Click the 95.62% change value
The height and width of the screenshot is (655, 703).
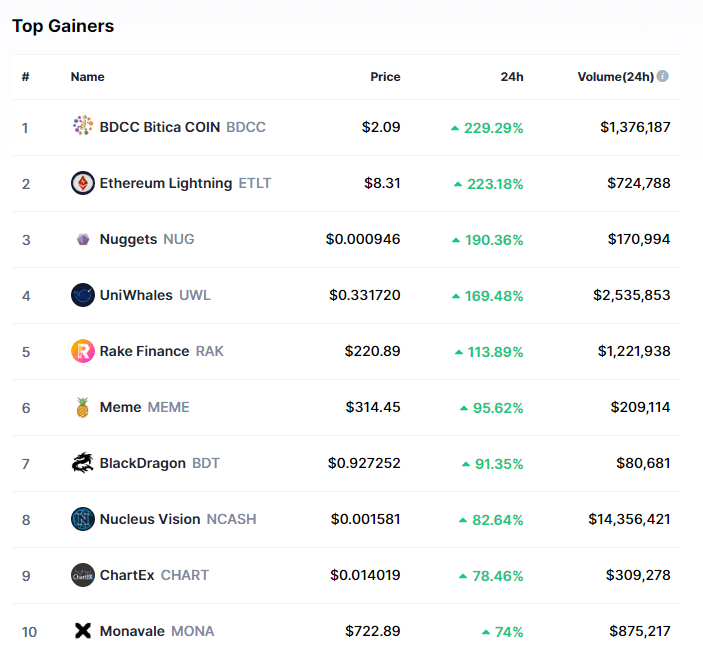pyautogui.click(x=498, y=408)
